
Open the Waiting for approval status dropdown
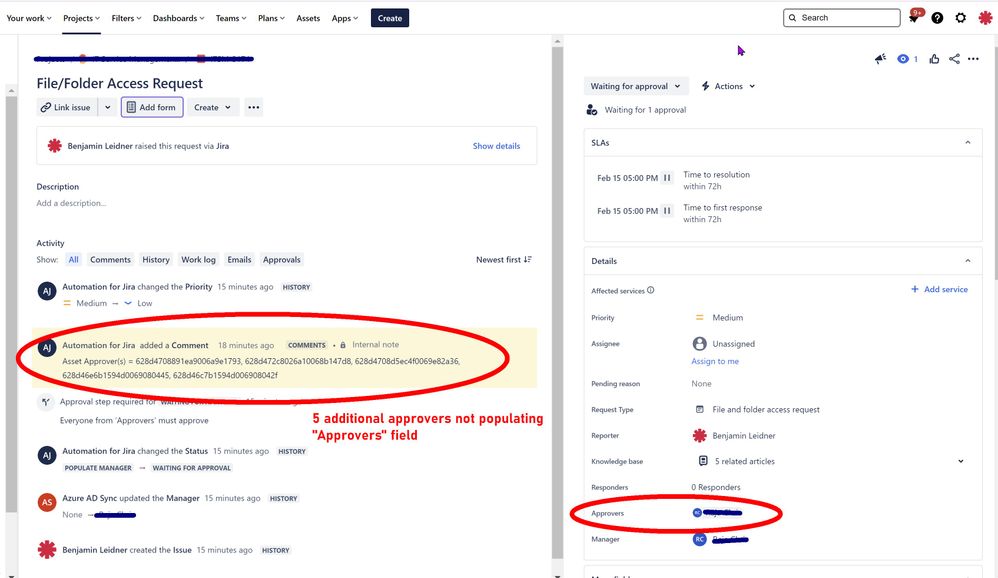tap(635, 86)
